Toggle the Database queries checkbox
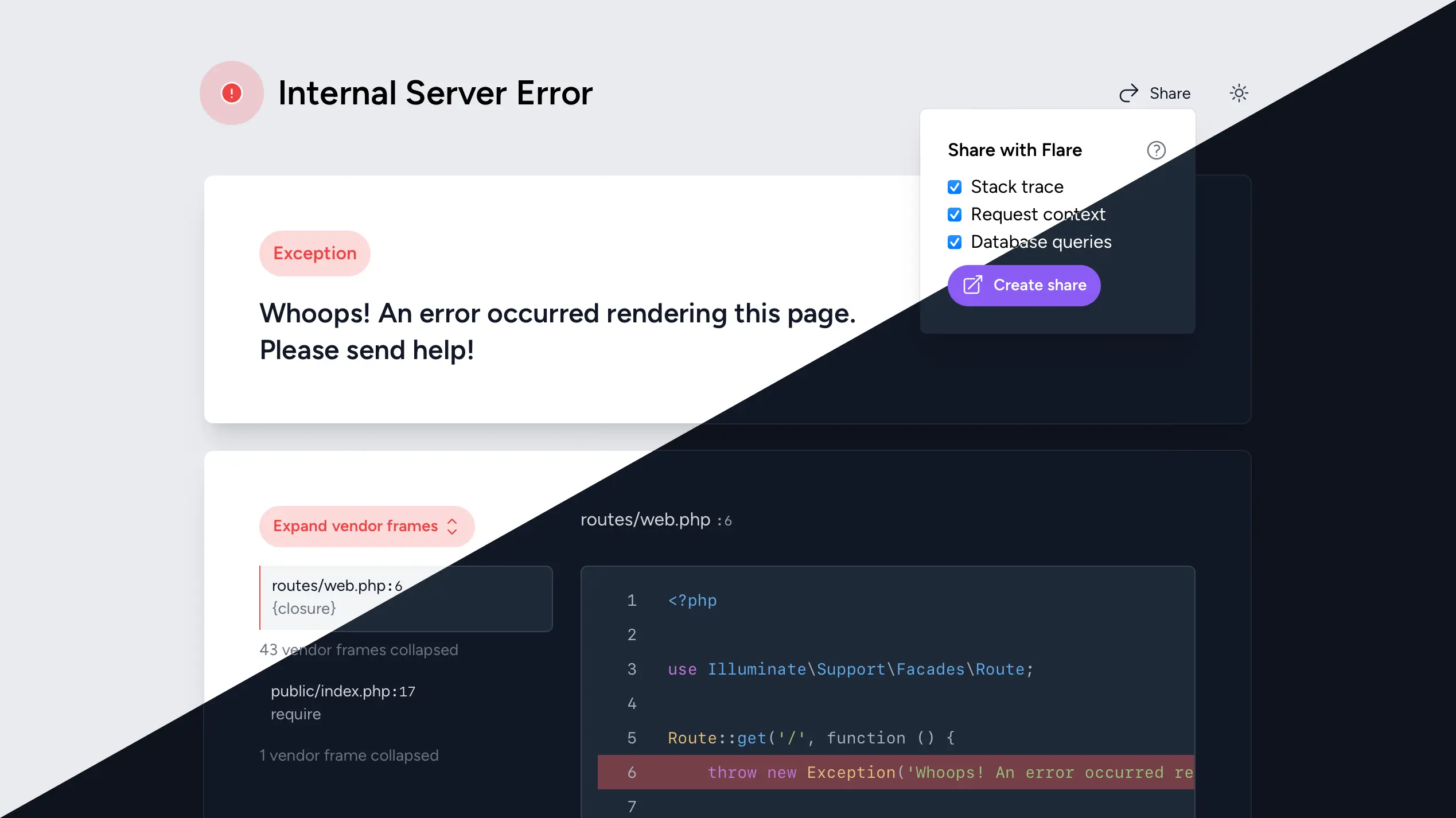The height and width of the screenshot is (818, 1456). pyautogui.click(x=955, y=241)
